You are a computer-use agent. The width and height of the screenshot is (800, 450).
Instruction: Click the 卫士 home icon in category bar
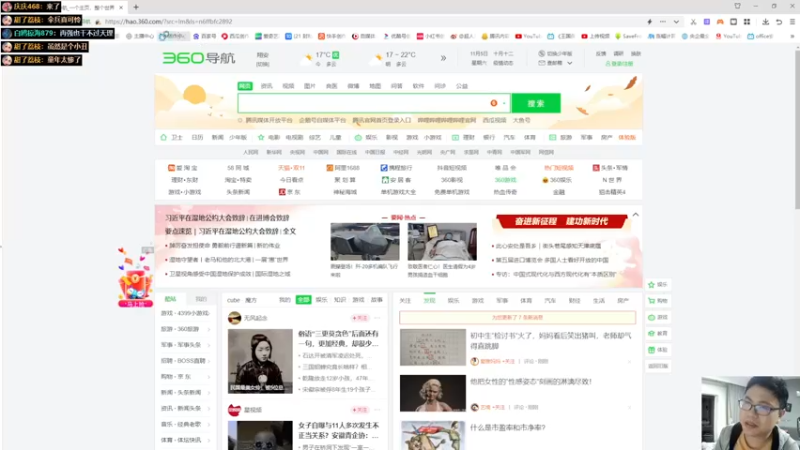pos(163,137)
